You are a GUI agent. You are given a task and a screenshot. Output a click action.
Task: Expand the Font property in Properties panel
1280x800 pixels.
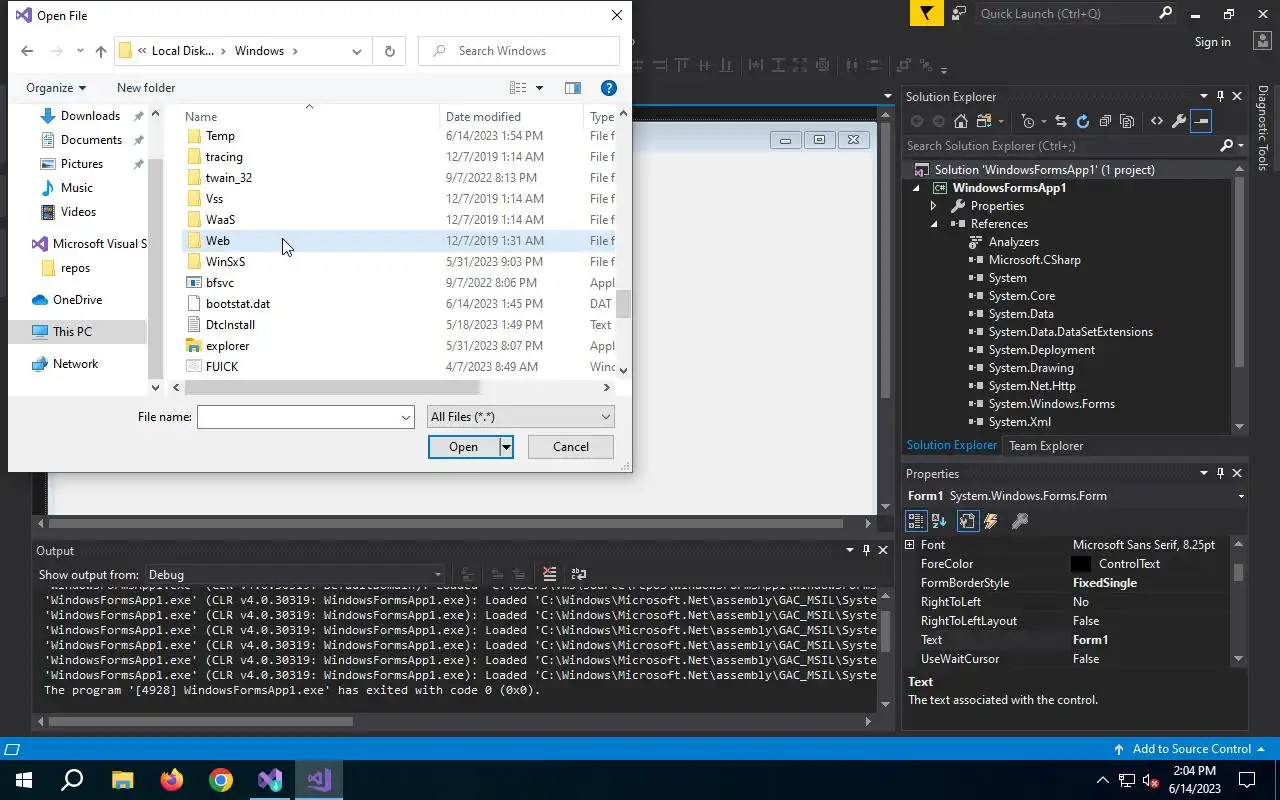pyautogui.click(x=910, y=545)
